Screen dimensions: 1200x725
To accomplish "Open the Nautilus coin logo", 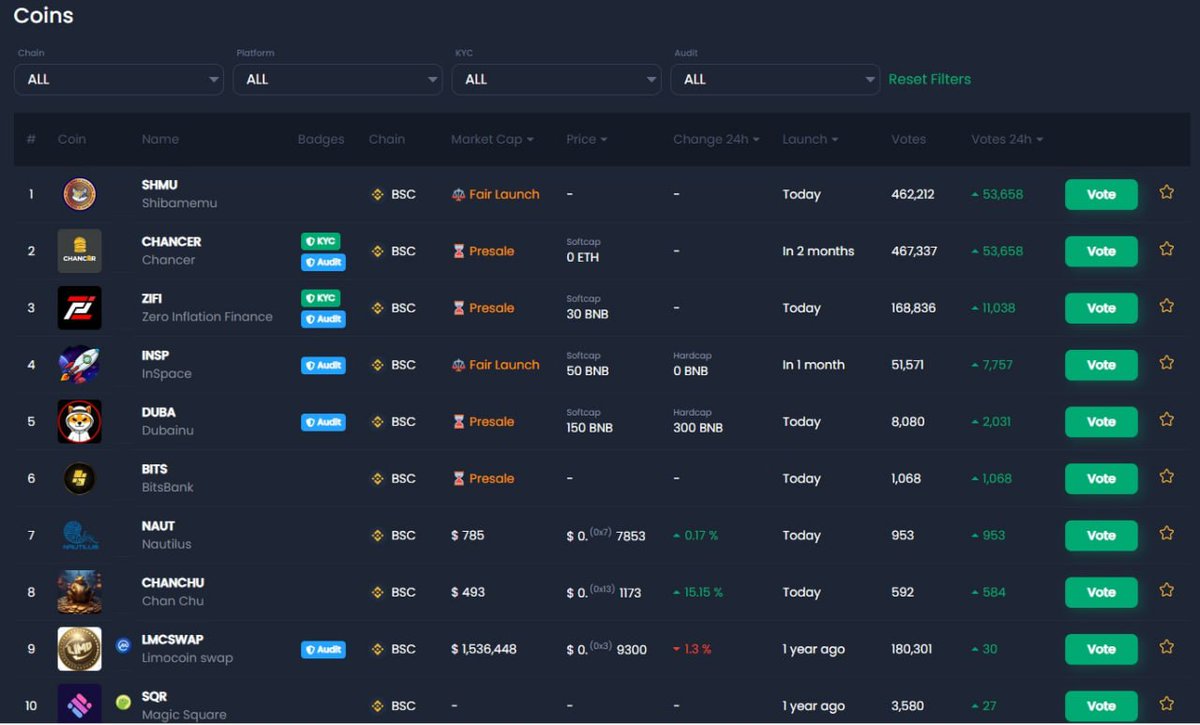I will (79, 536).
